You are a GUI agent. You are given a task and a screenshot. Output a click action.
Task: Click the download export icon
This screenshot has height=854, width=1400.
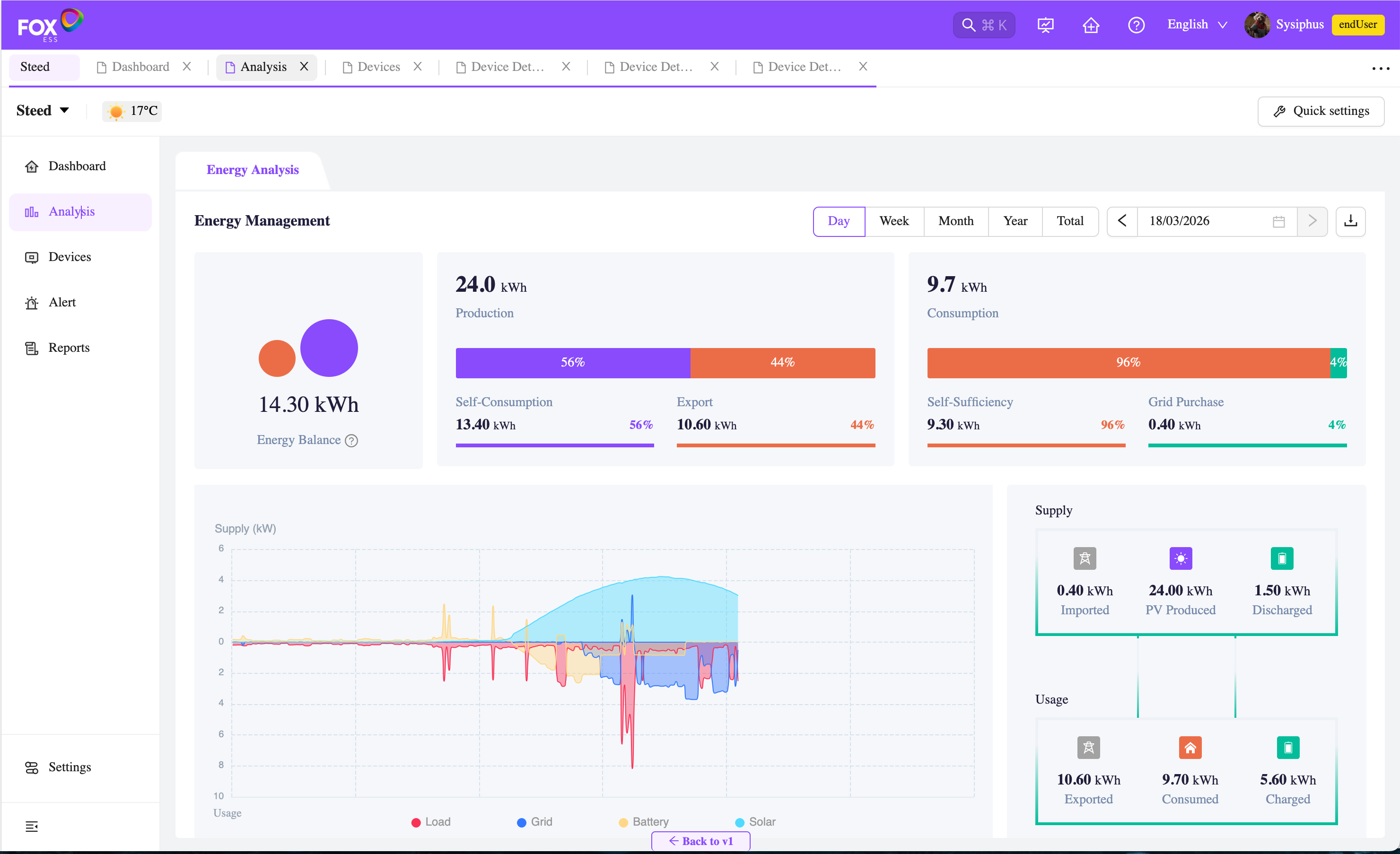[1350, 221]
